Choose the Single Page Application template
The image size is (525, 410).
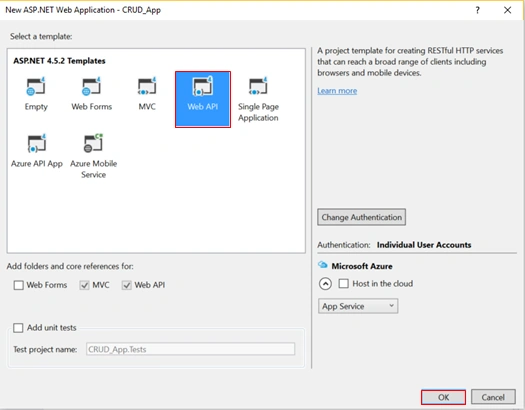point(258,99)
